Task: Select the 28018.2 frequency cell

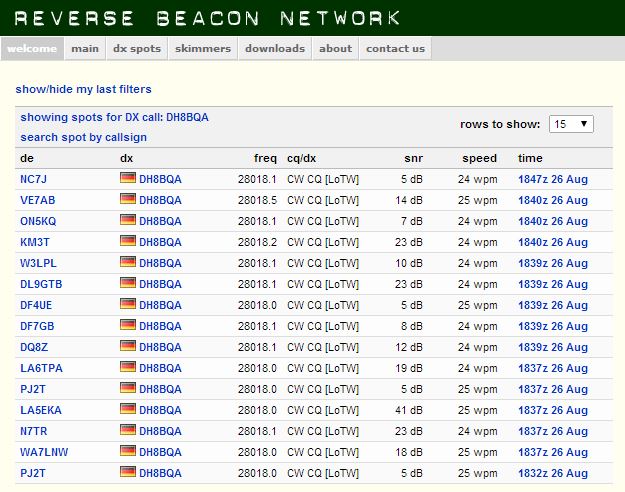Action: [x=257, y=242]
